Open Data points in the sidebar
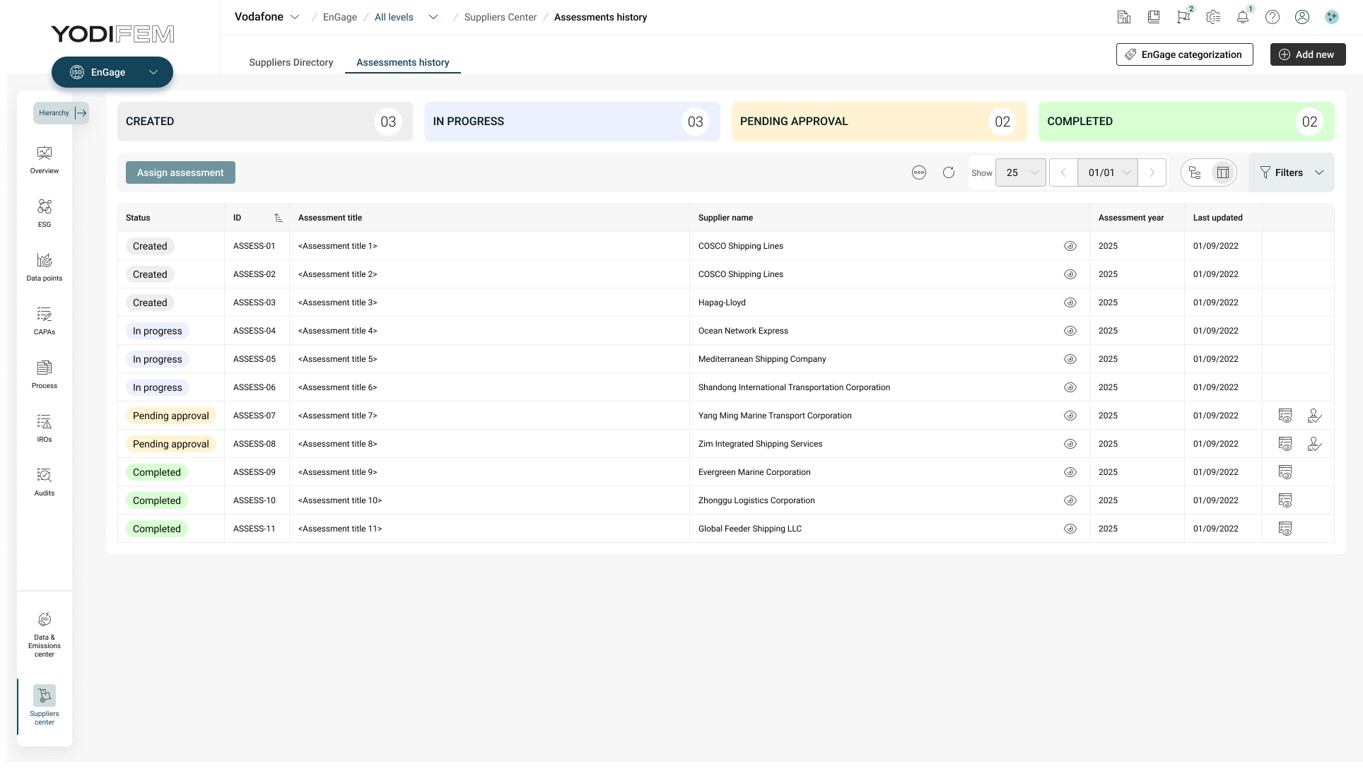The width and height of the screenshot is (1363, 769). tap(44, 267)
